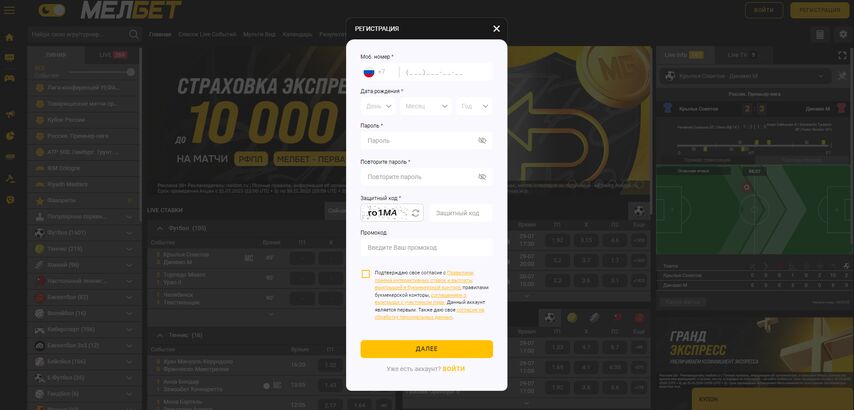Click the yellow Далее button

coord(426,349)
